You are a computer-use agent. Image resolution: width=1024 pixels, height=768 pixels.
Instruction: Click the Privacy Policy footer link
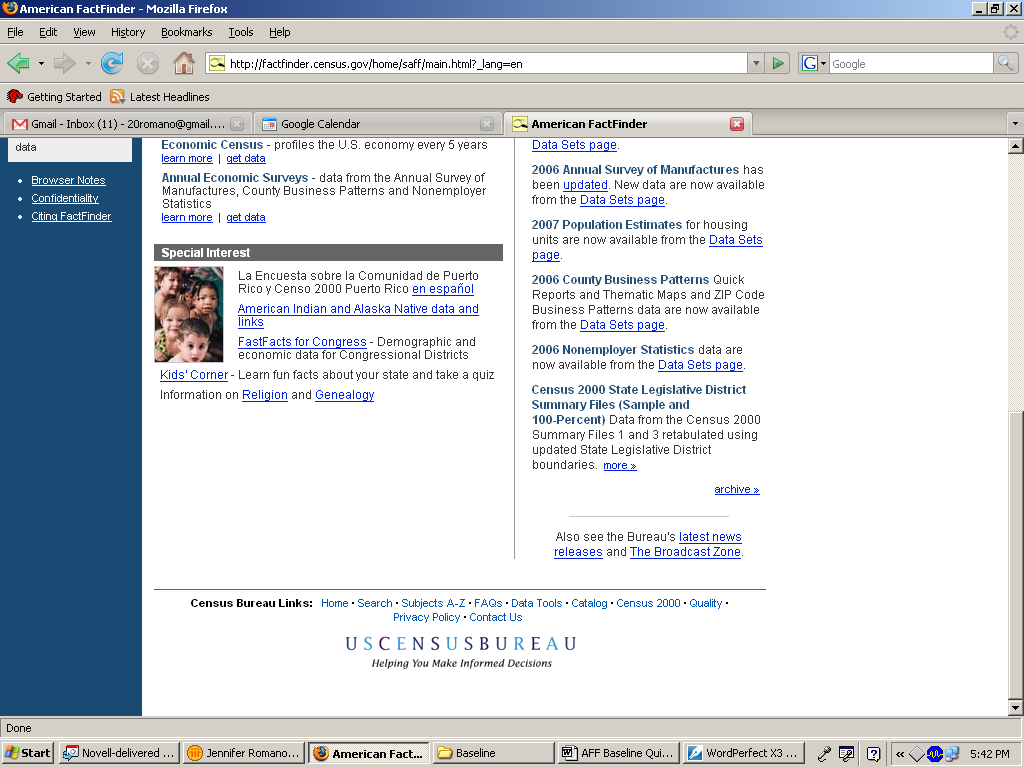426,617
